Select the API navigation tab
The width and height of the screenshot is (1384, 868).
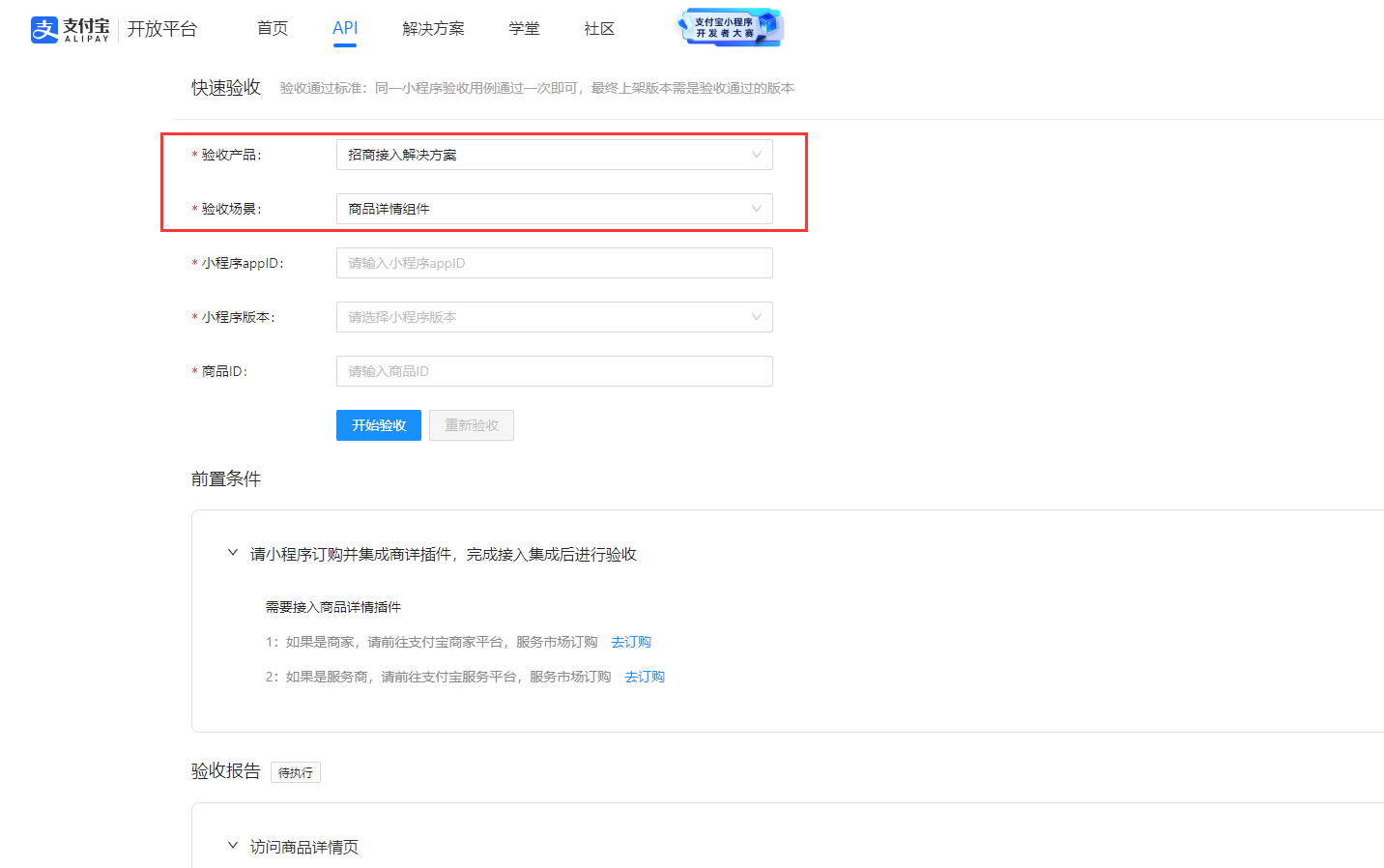345,29
